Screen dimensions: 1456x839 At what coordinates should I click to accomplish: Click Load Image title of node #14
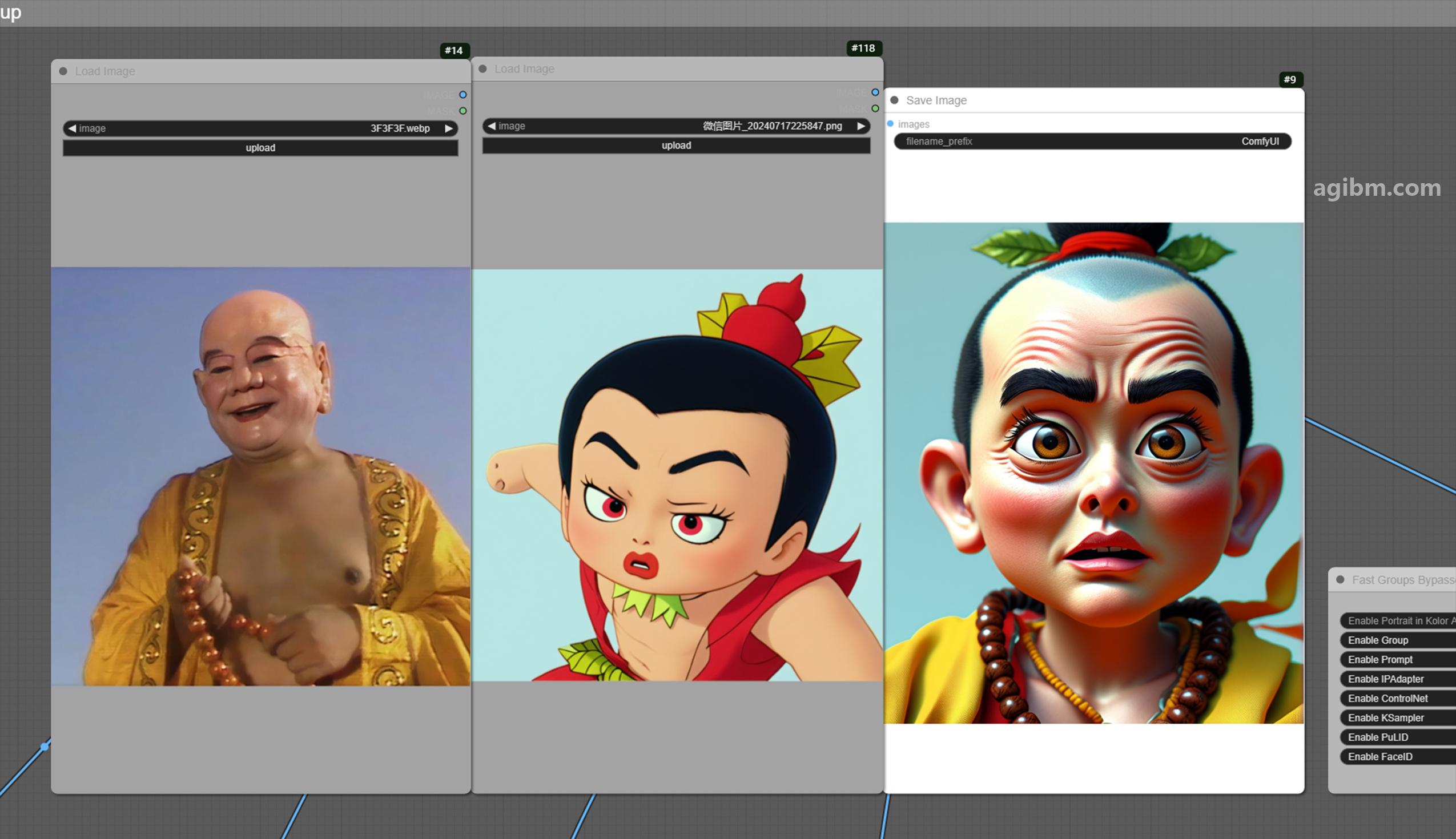(x=105, y=71)
